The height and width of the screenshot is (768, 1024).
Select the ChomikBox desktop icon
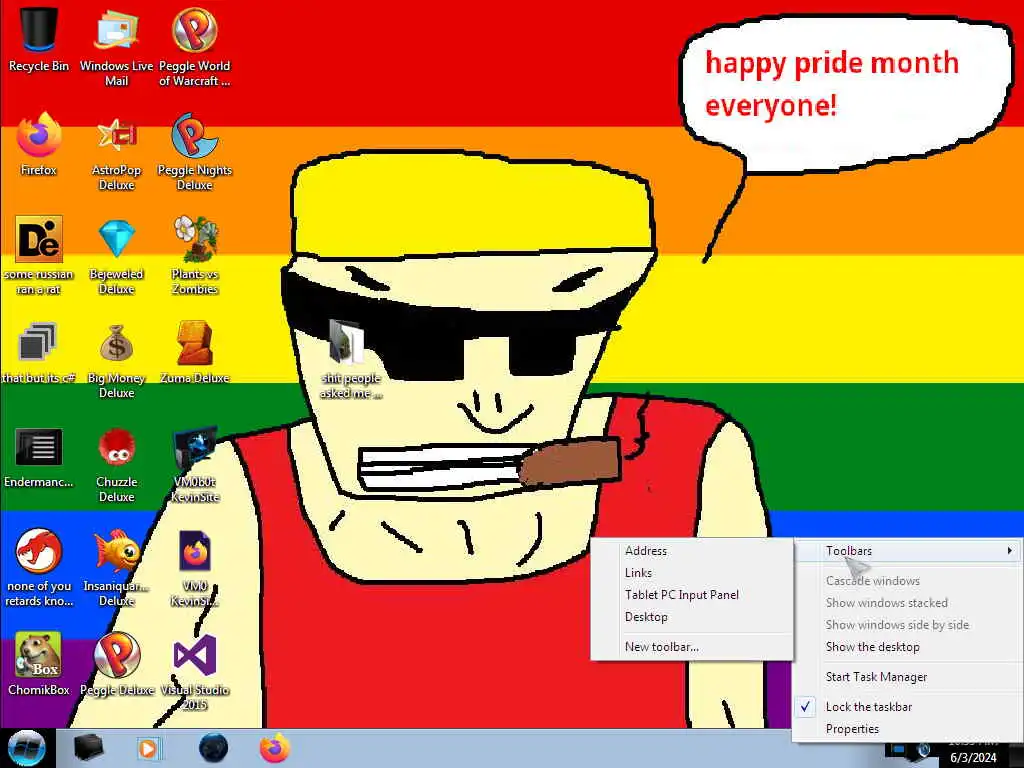pos(39,664)
